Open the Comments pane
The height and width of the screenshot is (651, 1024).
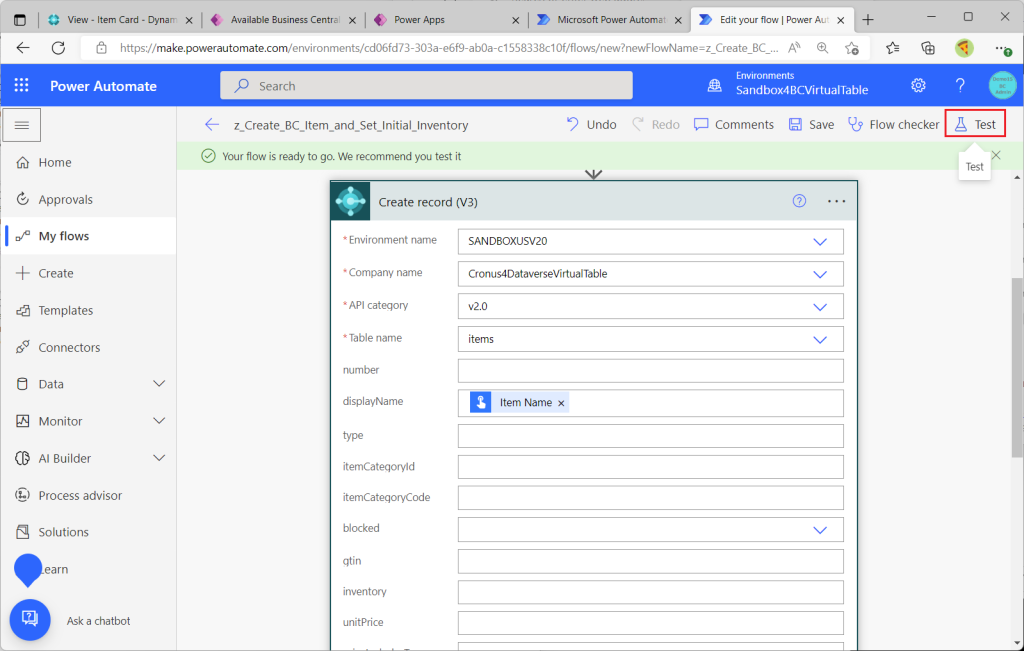(x=734, y=125)
